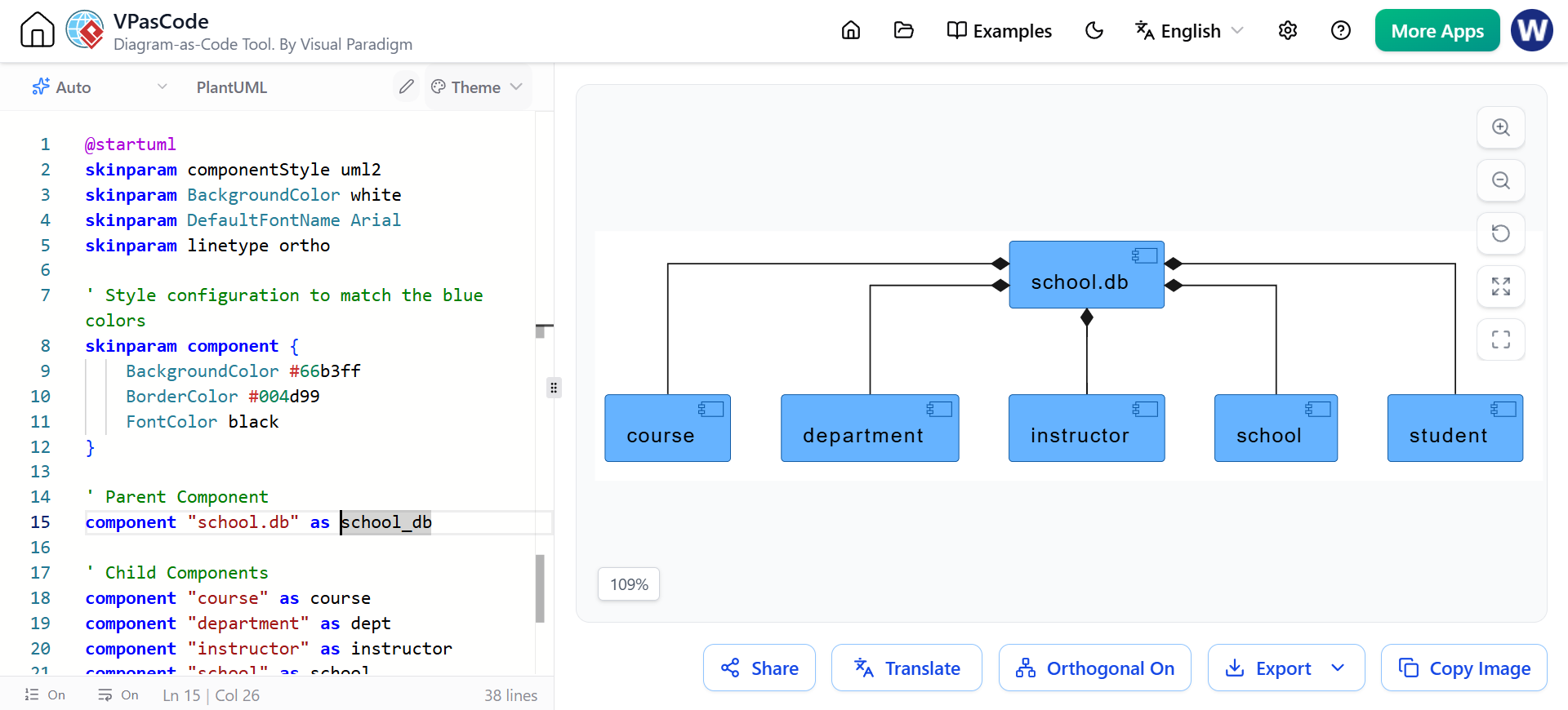
Task: Open the folder icon in header
Action: [x=904, y=30]
